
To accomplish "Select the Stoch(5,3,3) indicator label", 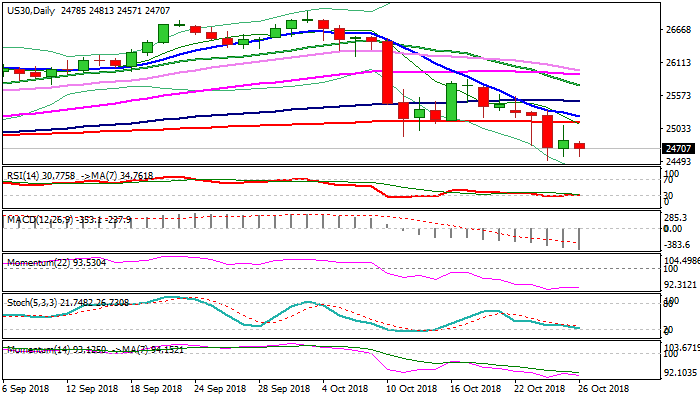I will coord(36,304).
